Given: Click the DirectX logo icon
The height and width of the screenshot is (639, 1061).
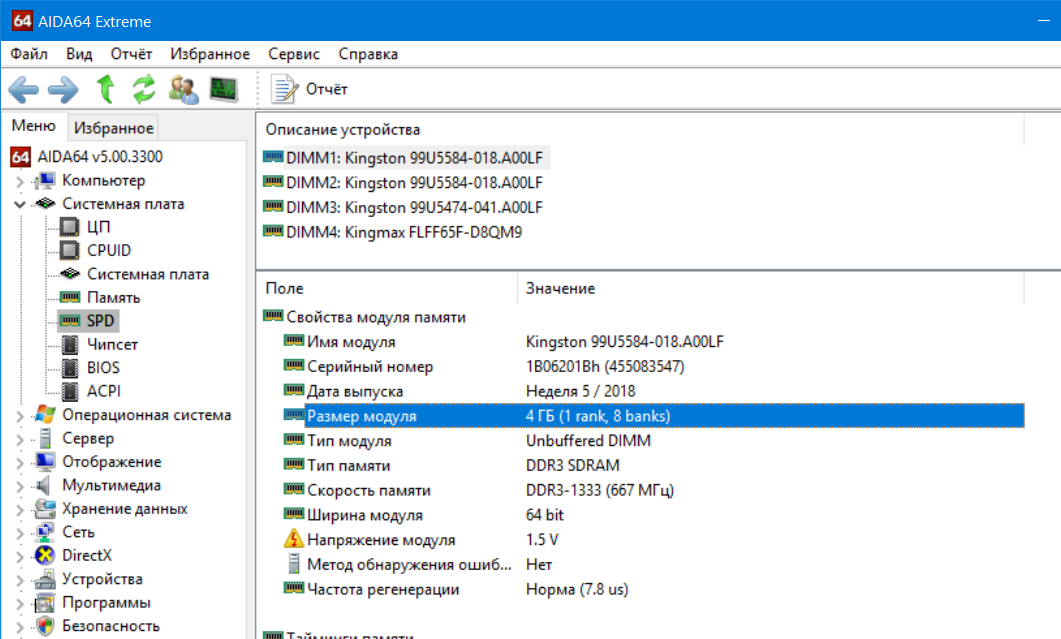Looking at the screenshot, I should [x=45, y=556].
